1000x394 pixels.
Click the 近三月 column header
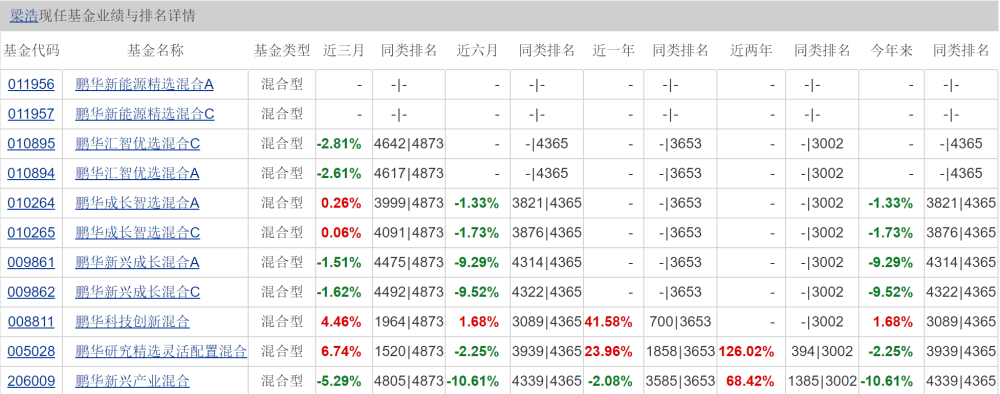tap(343, 50)
